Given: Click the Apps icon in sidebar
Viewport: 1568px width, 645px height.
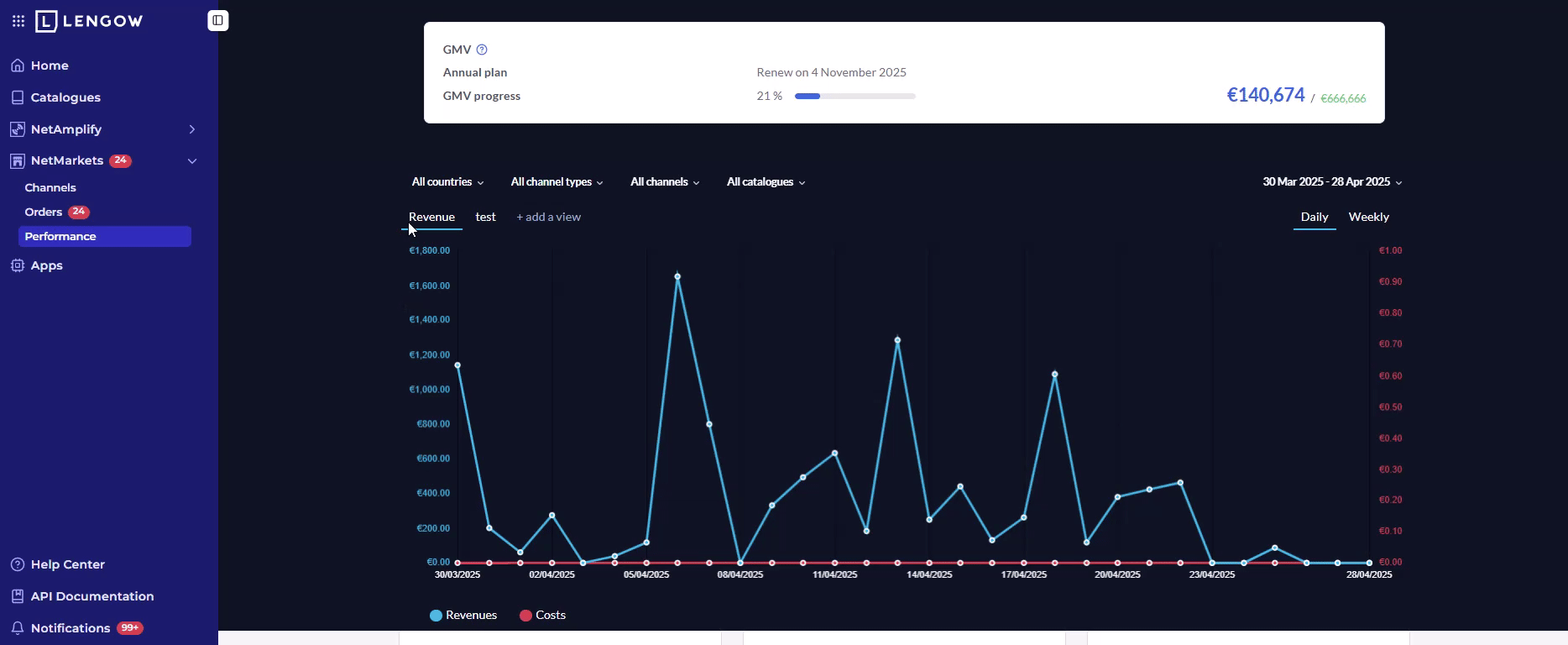Looking at the screenshot, I should coord(18,265).
